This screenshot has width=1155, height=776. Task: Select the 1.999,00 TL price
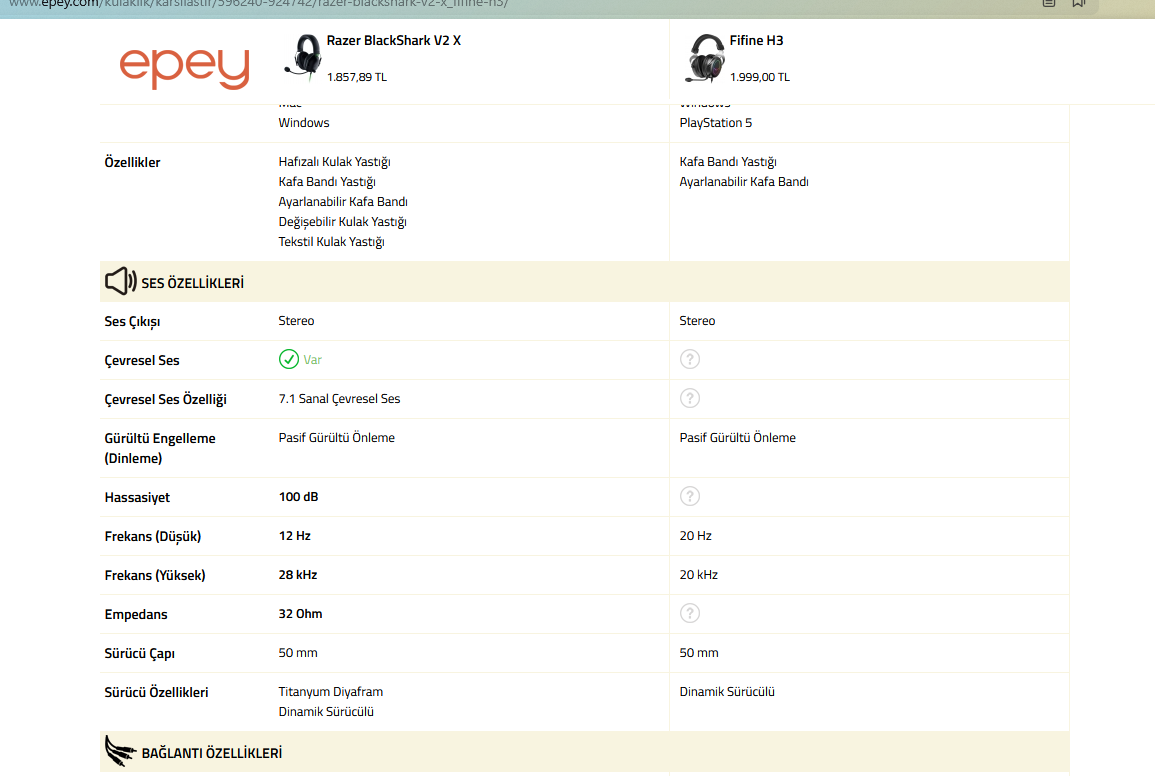point(759,77)
